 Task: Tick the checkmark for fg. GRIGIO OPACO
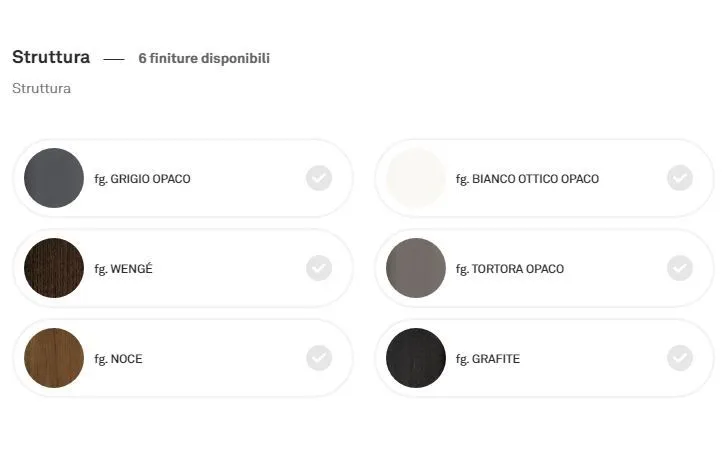(x=319, y=178)
